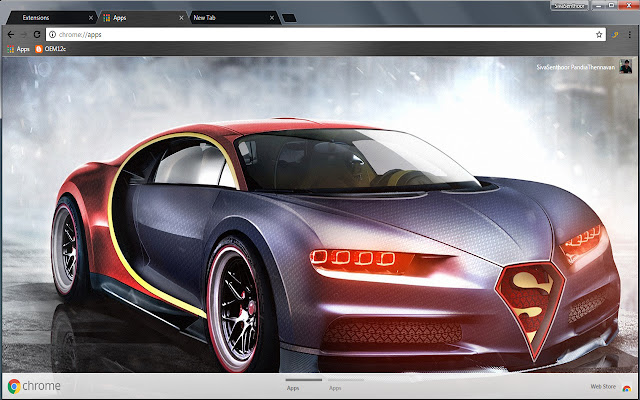Minimize the Chrome window
This screenshot has width=640, height=400.
(x=598, y=6)
